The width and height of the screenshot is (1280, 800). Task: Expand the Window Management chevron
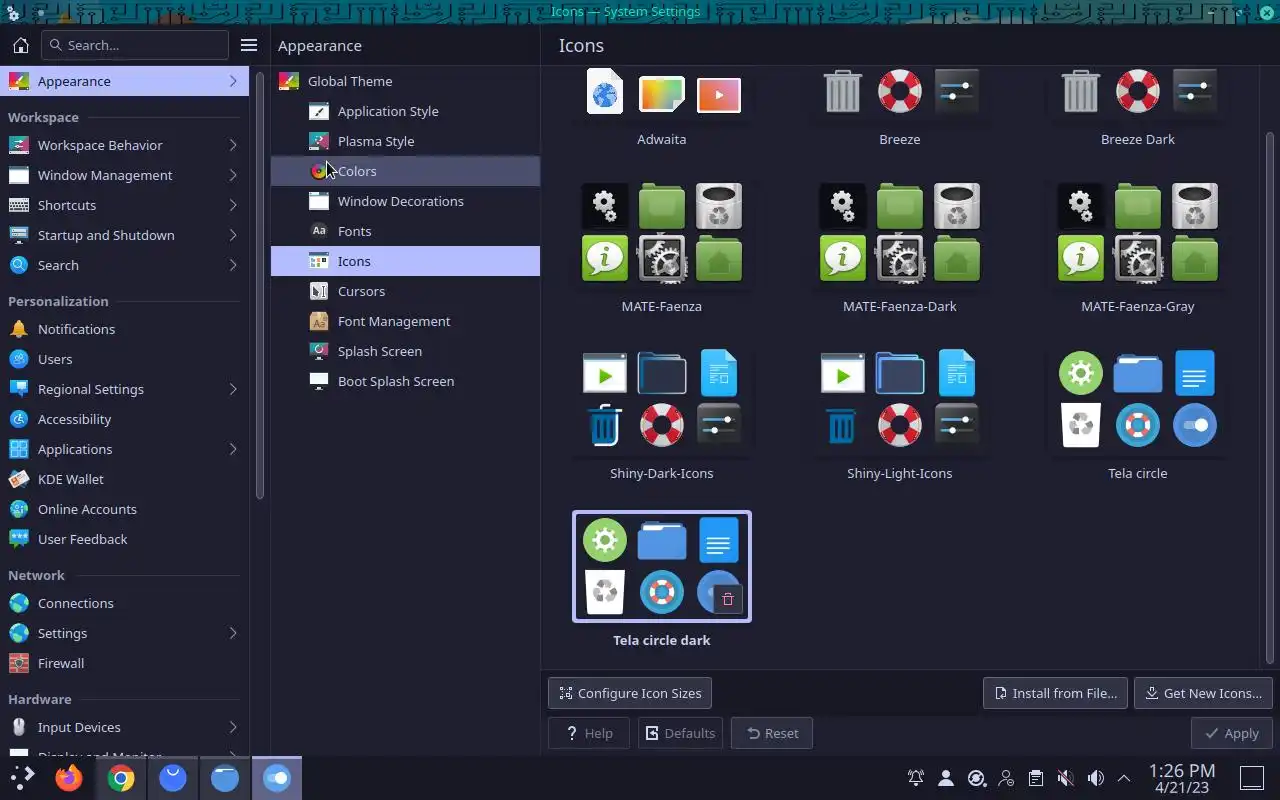233,175
